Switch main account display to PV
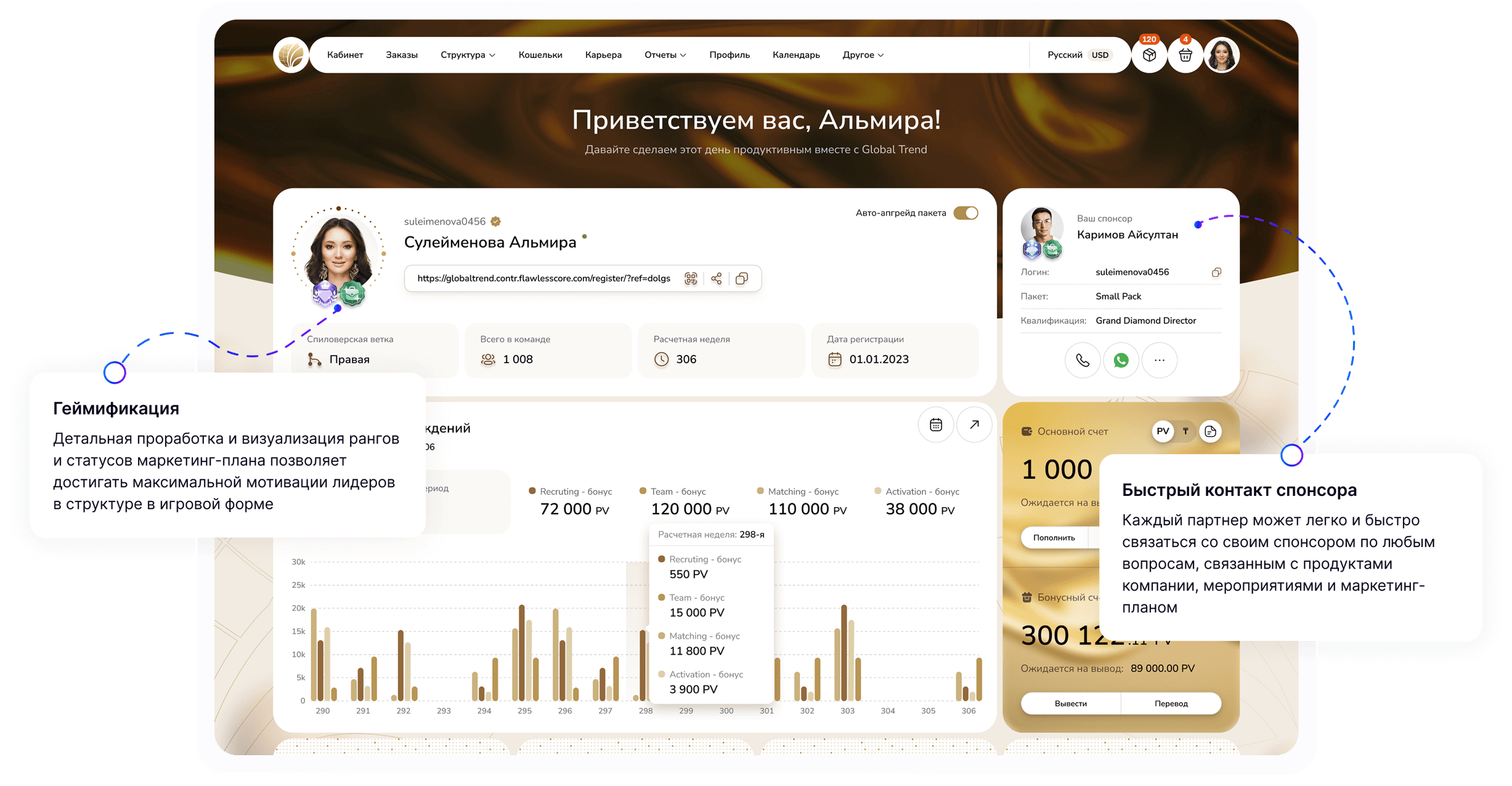Image resolution: width=1512 pixels, height=786 pixels. tap(1163, 431)
